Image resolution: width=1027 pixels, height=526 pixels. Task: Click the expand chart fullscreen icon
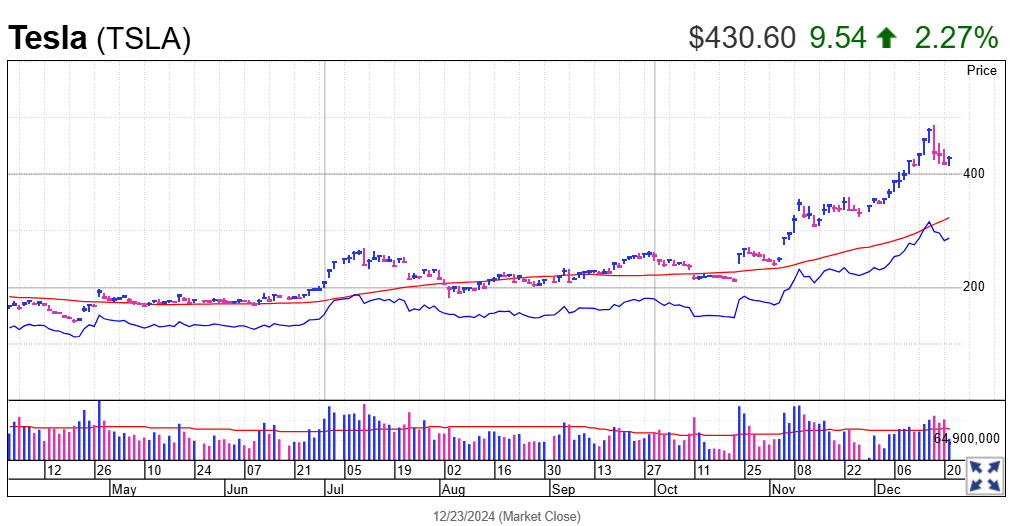tap(986, 476)
